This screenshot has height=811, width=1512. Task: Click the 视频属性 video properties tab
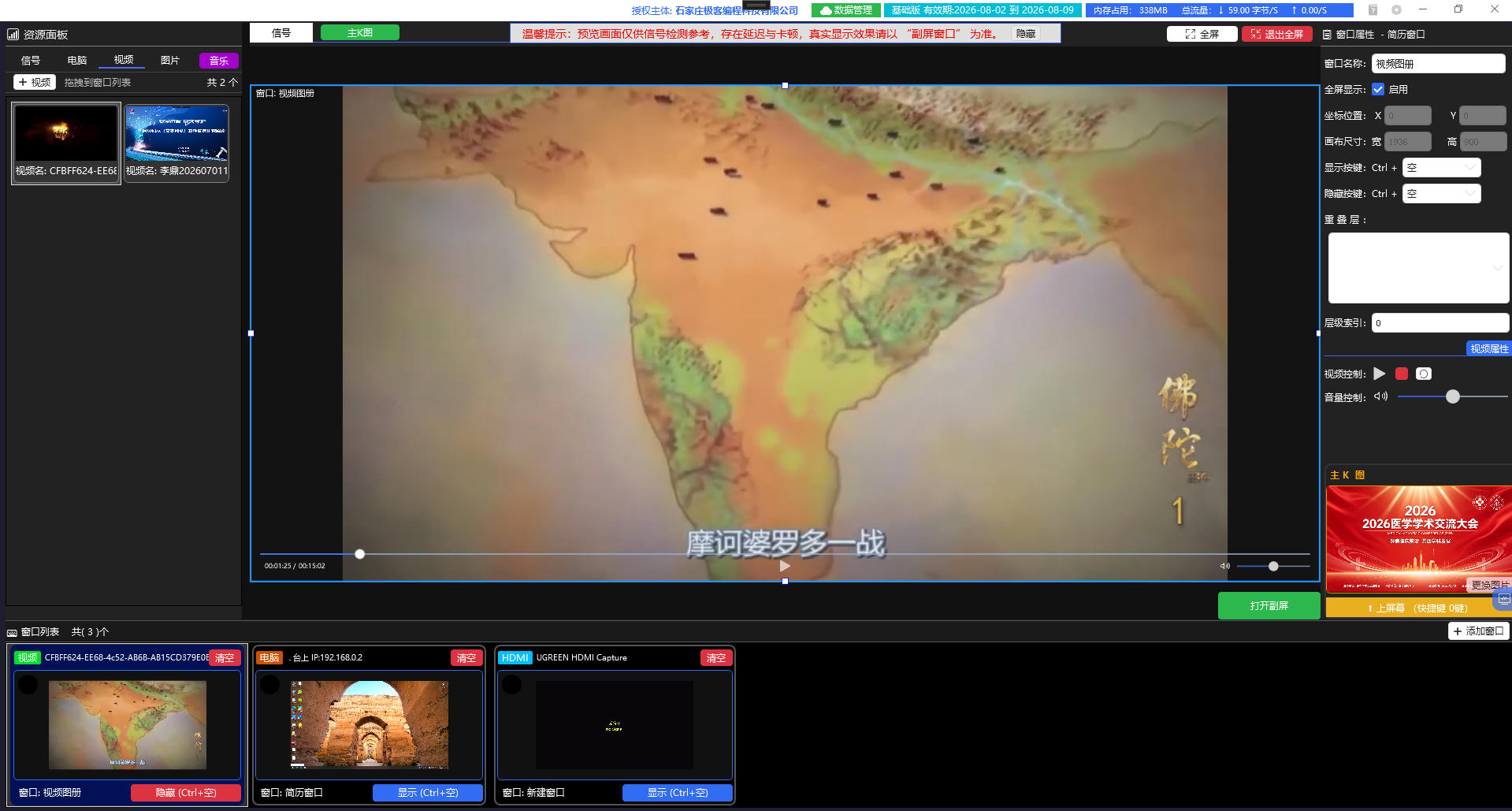(1488, 348)
